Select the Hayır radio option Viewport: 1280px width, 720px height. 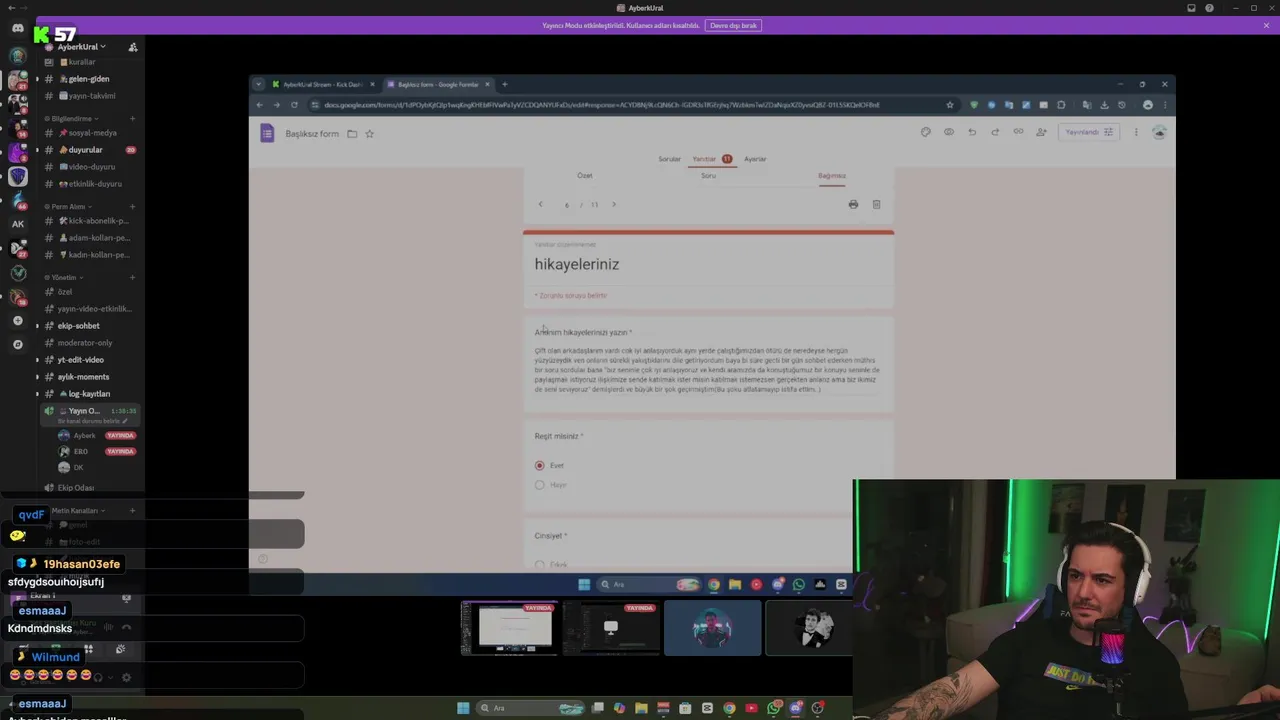[x=540, y=485]
